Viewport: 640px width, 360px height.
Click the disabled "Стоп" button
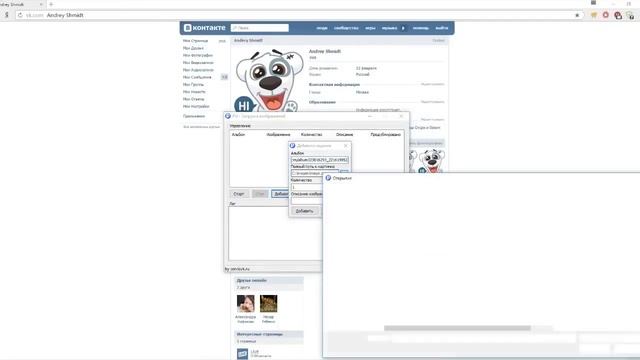point(260,194)
